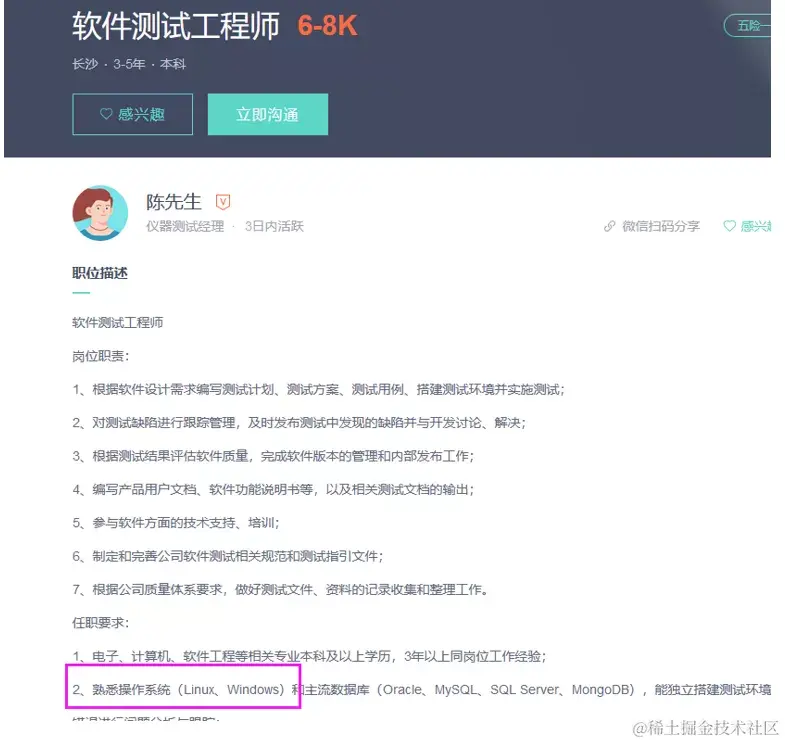Click duty line 1 about 编写测试计划
This screenshot has width=785, height=743.
[x=318, y=390]
